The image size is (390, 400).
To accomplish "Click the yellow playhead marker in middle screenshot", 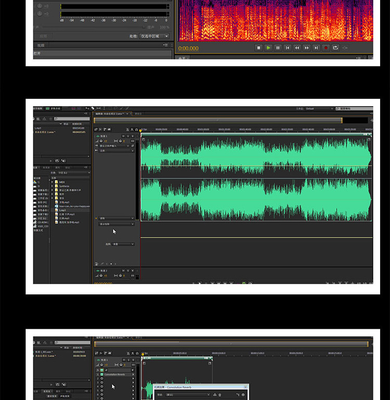I will point(141,130).
